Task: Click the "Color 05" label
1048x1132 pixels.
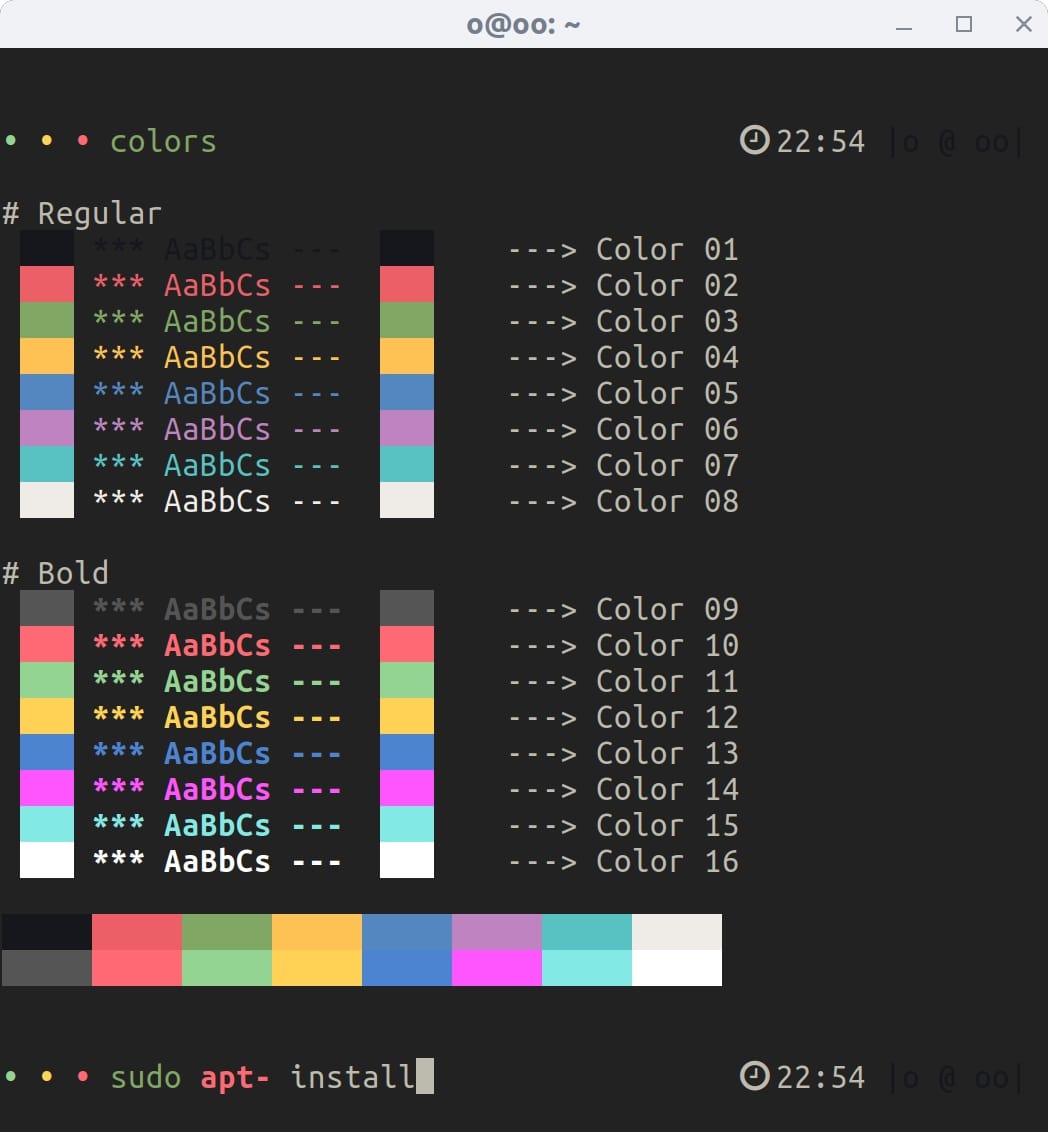Action: click(667, 393)
